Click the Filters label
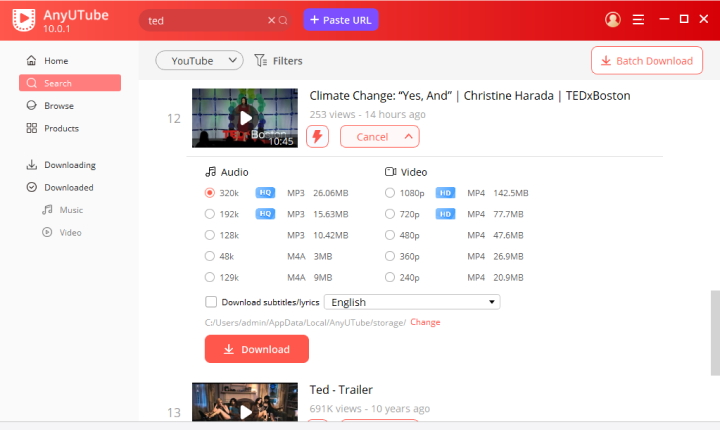Viewport: 720px width, 430px height. coord(287,61)
